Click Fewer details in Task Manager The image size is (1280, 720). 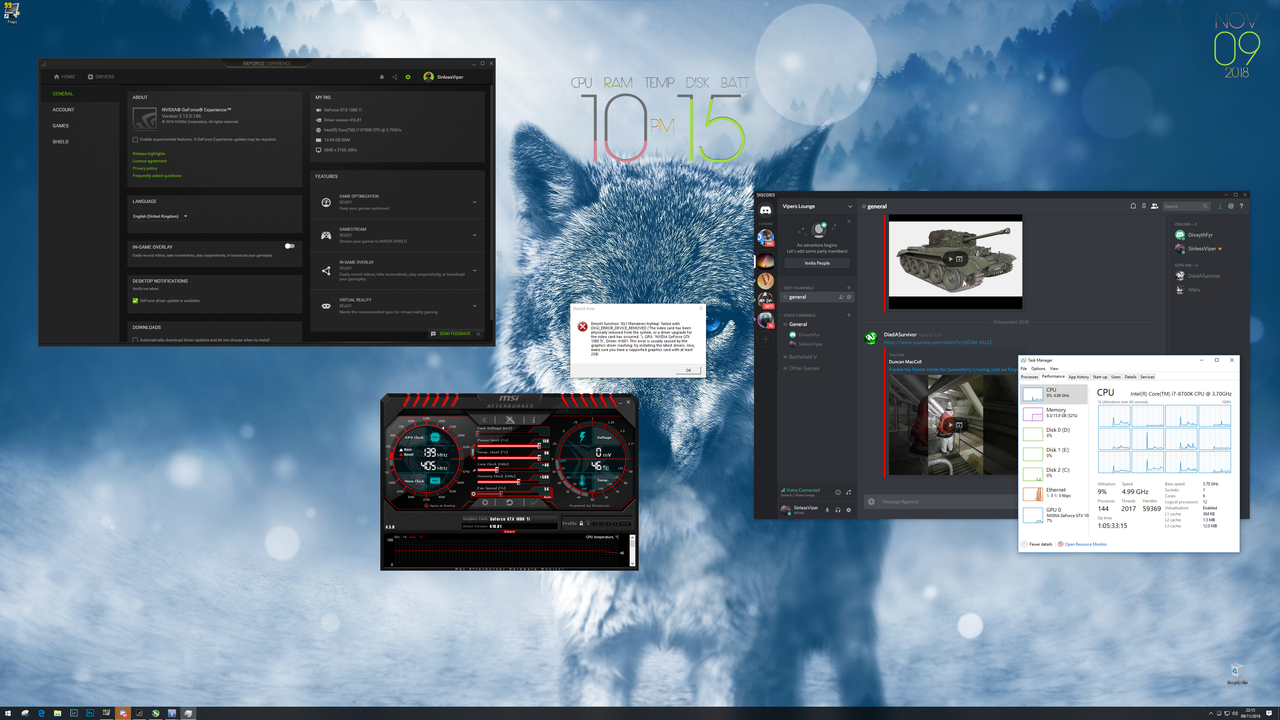(x=1037, y=544)
